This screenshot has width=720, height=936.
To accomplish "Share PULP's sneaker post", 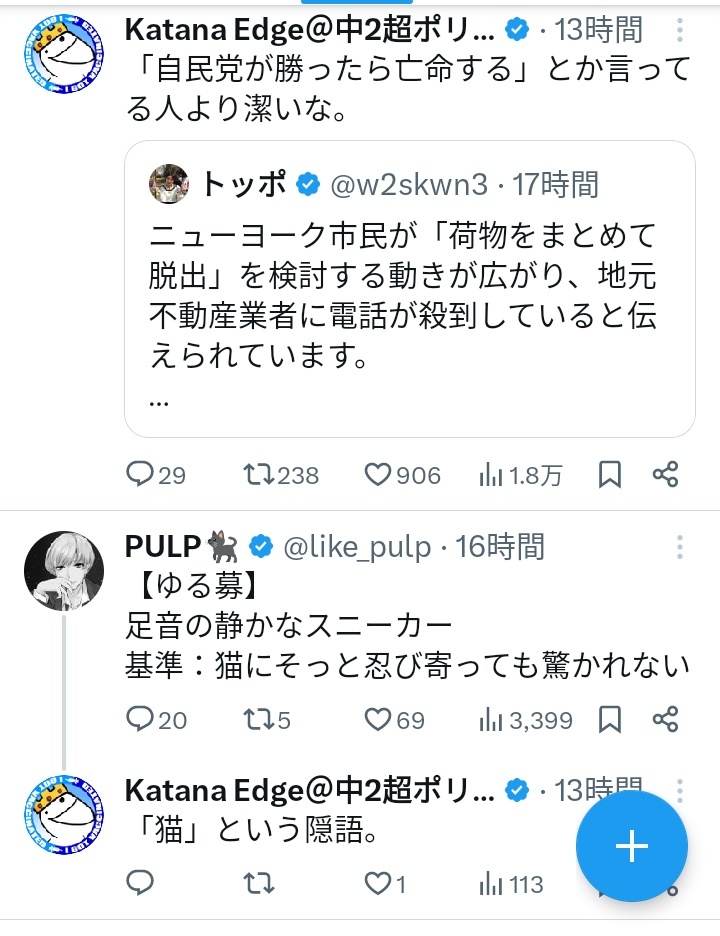I will 666,718.
